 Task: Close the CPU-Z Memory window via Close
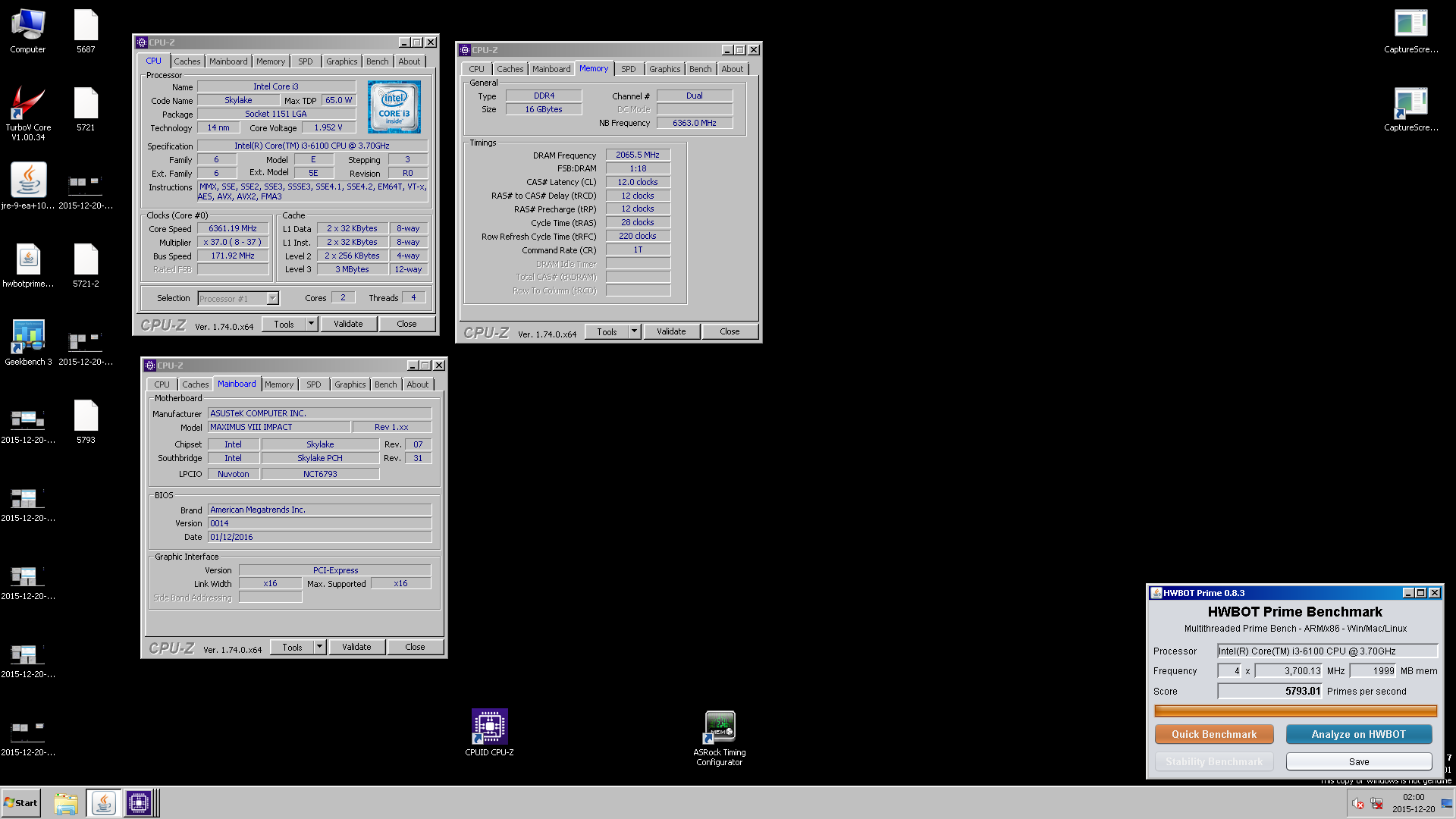730,331
